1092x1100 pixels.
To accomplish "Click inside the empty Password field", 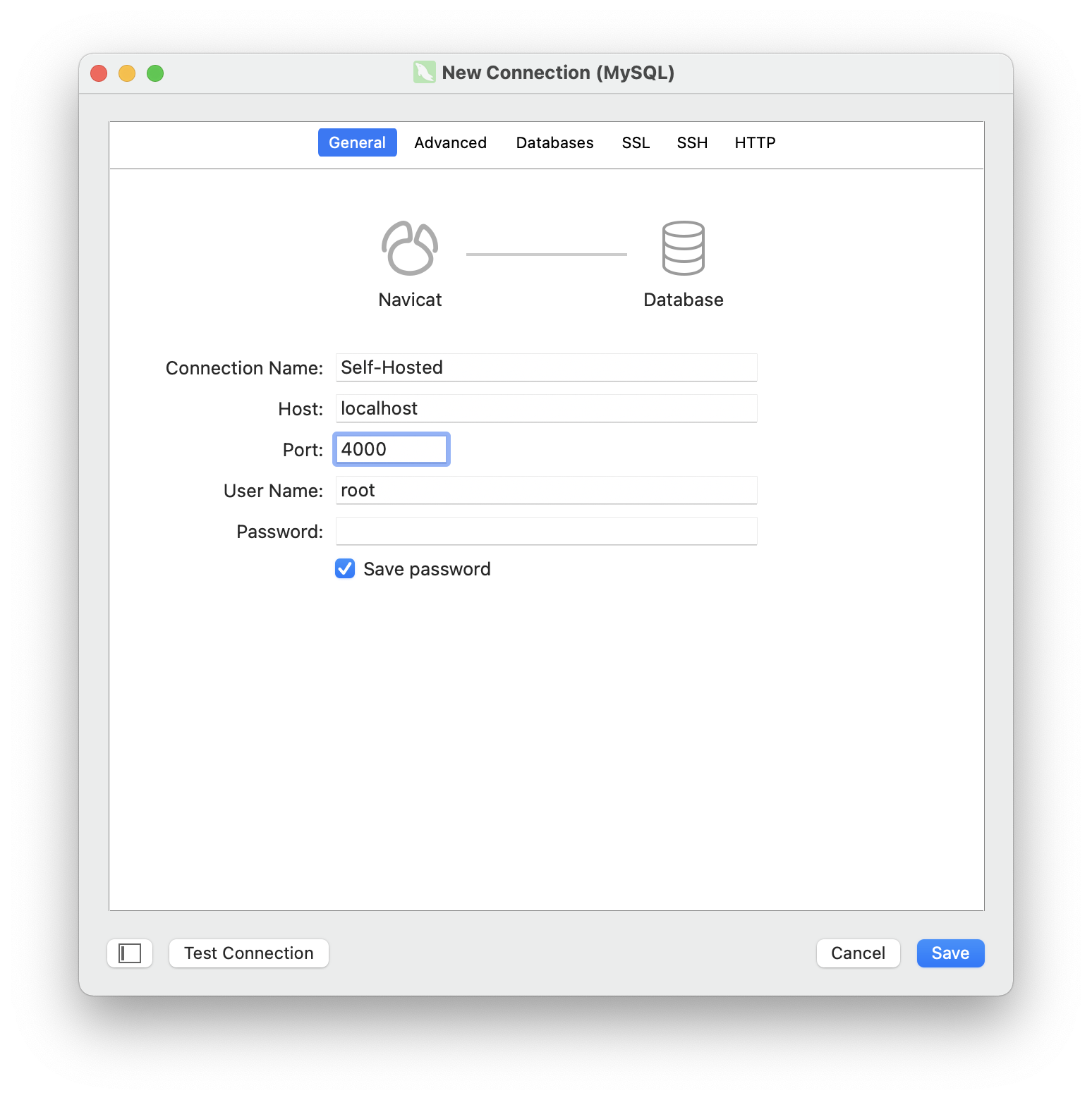I will pos(546,531).
